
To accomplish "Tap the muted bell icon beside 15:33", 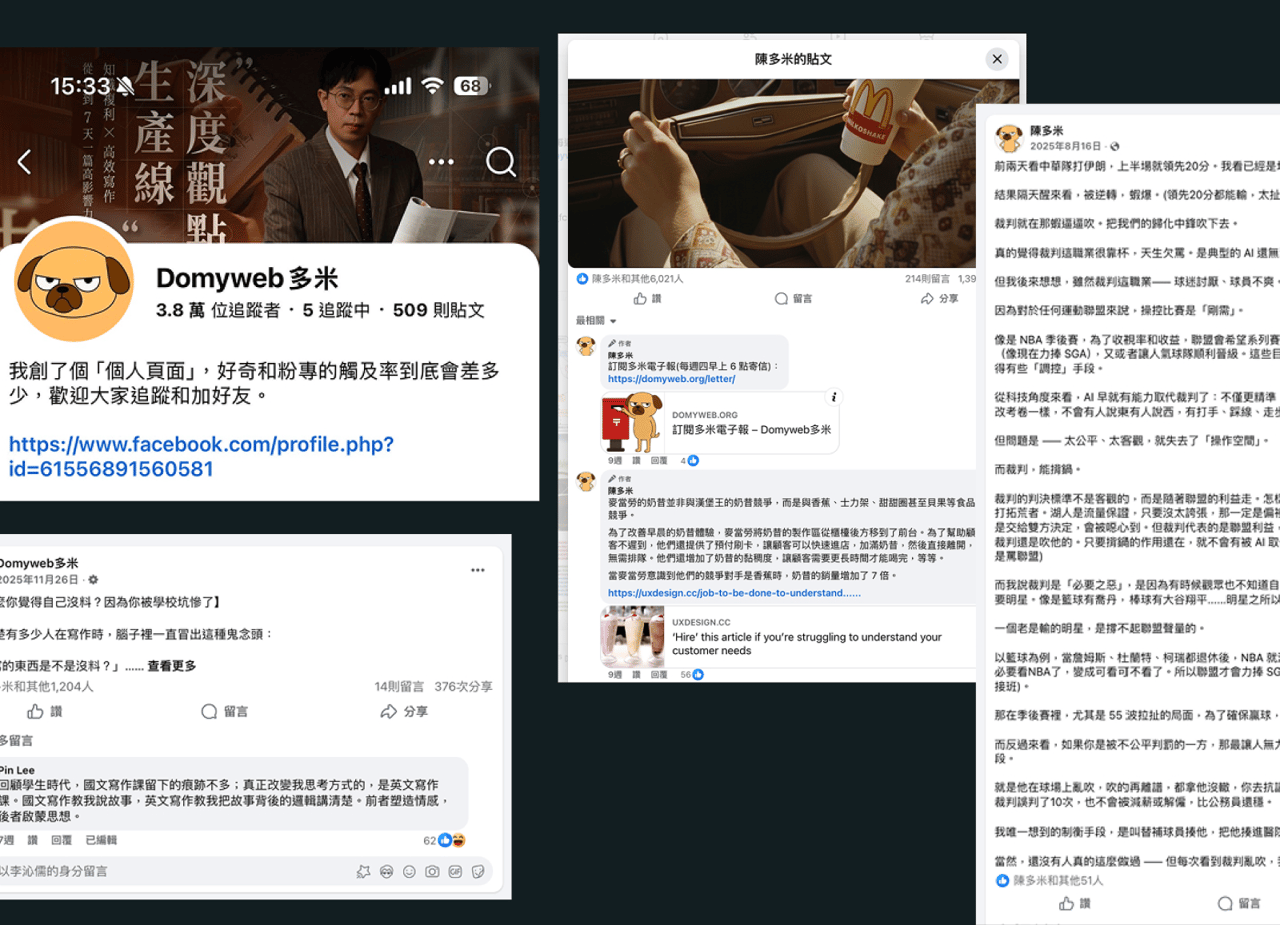I will click(124, 86).
